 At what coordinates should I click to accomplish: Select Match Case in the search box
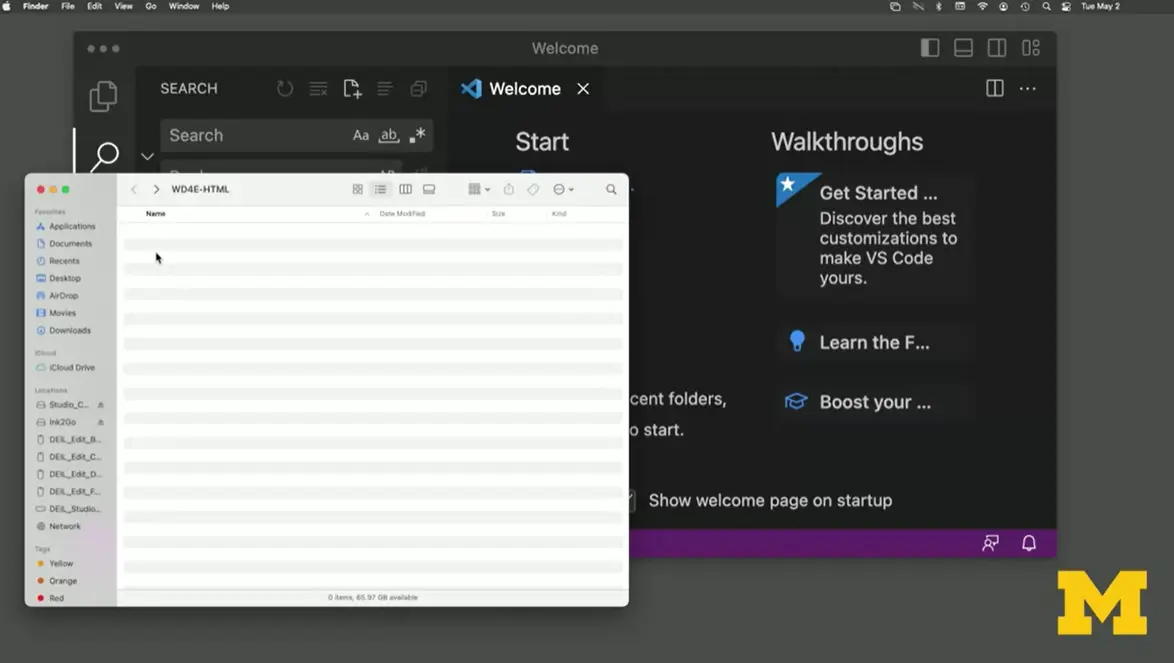click(x=361, y=135)
